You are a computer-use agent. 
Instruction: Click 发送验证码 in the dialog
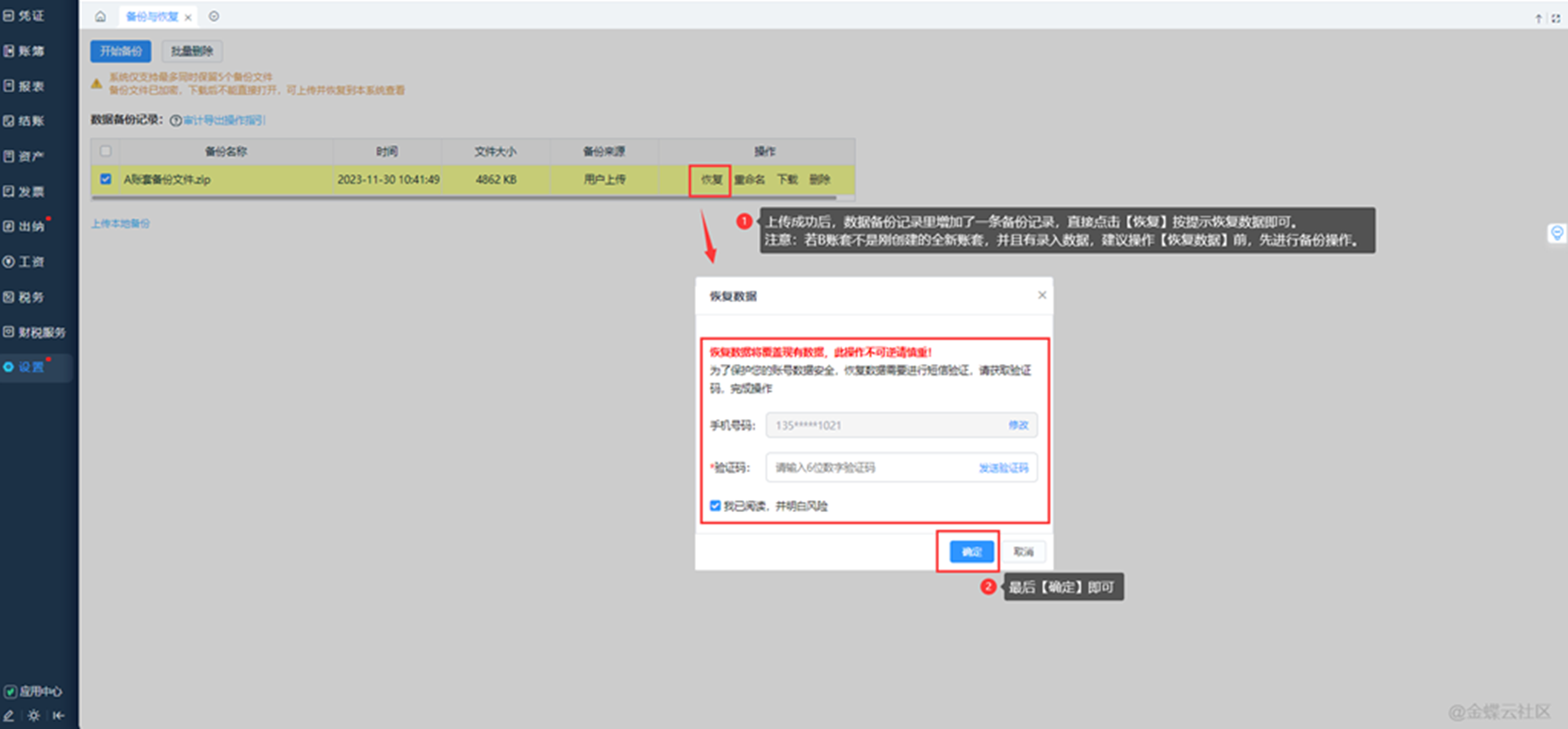[1004, 468]
